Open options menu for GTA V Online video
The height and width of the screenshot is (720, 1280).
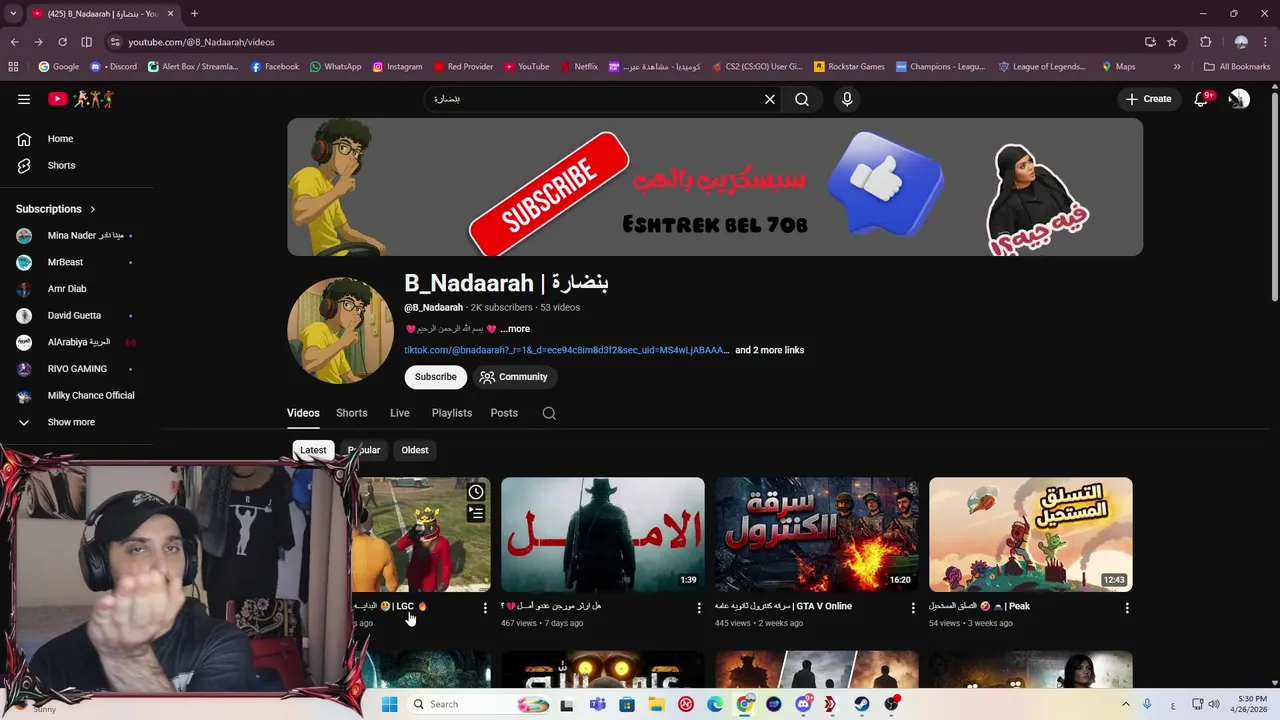[913, 607]
